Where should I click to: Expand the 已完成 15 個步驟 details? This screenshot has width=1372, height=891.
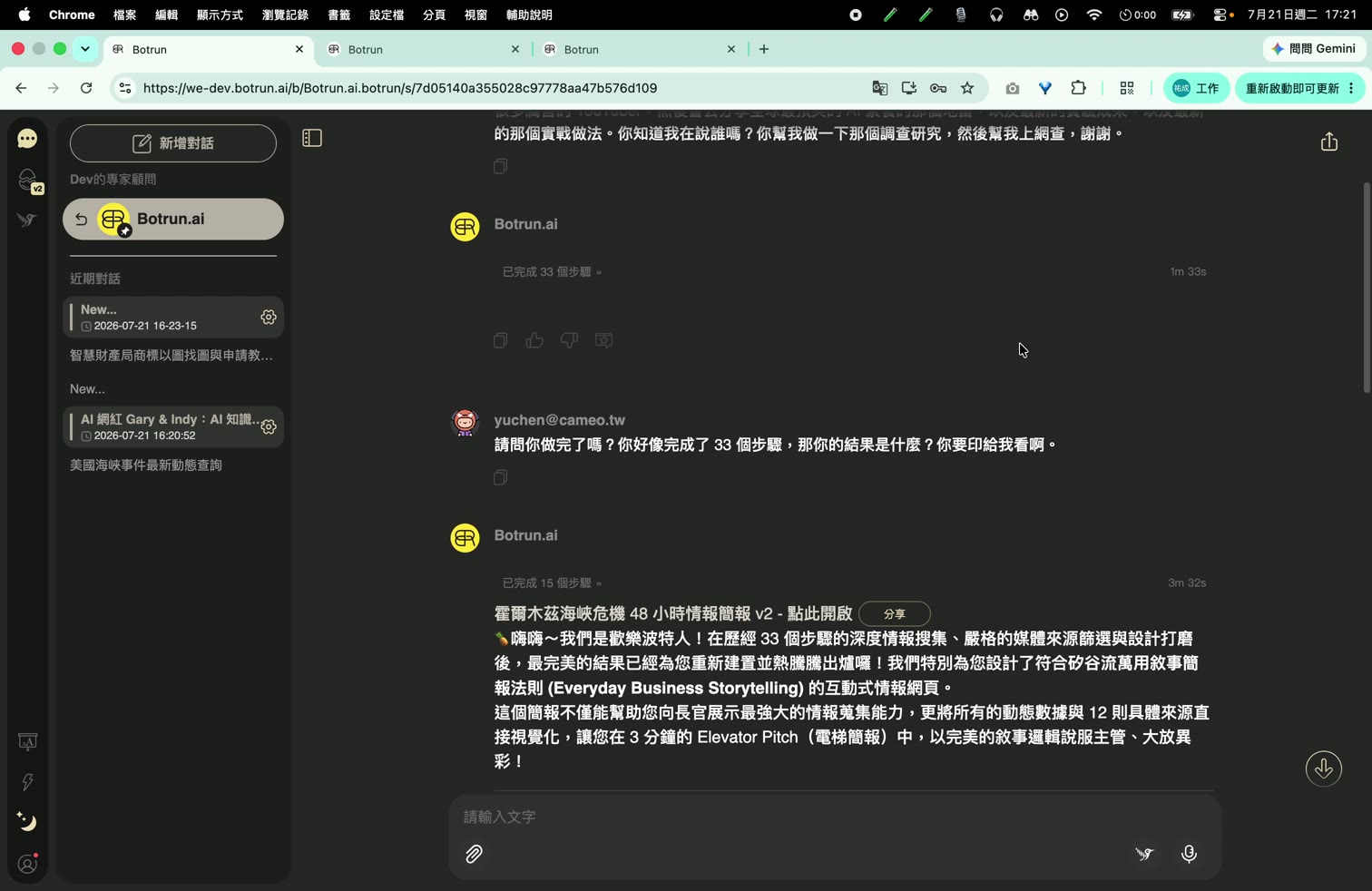click(x=552, y=583)
